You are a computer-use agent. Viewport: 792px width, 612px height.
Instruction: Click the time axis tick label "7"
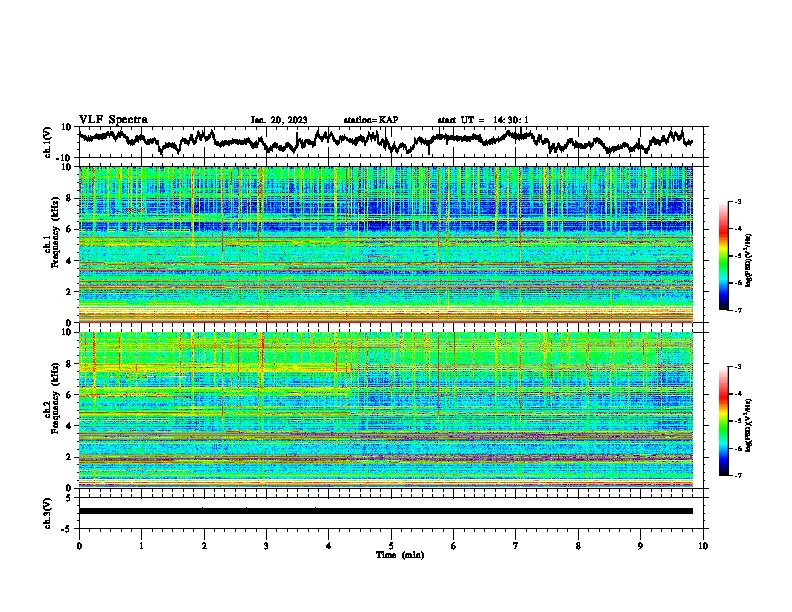pos(516,546)
